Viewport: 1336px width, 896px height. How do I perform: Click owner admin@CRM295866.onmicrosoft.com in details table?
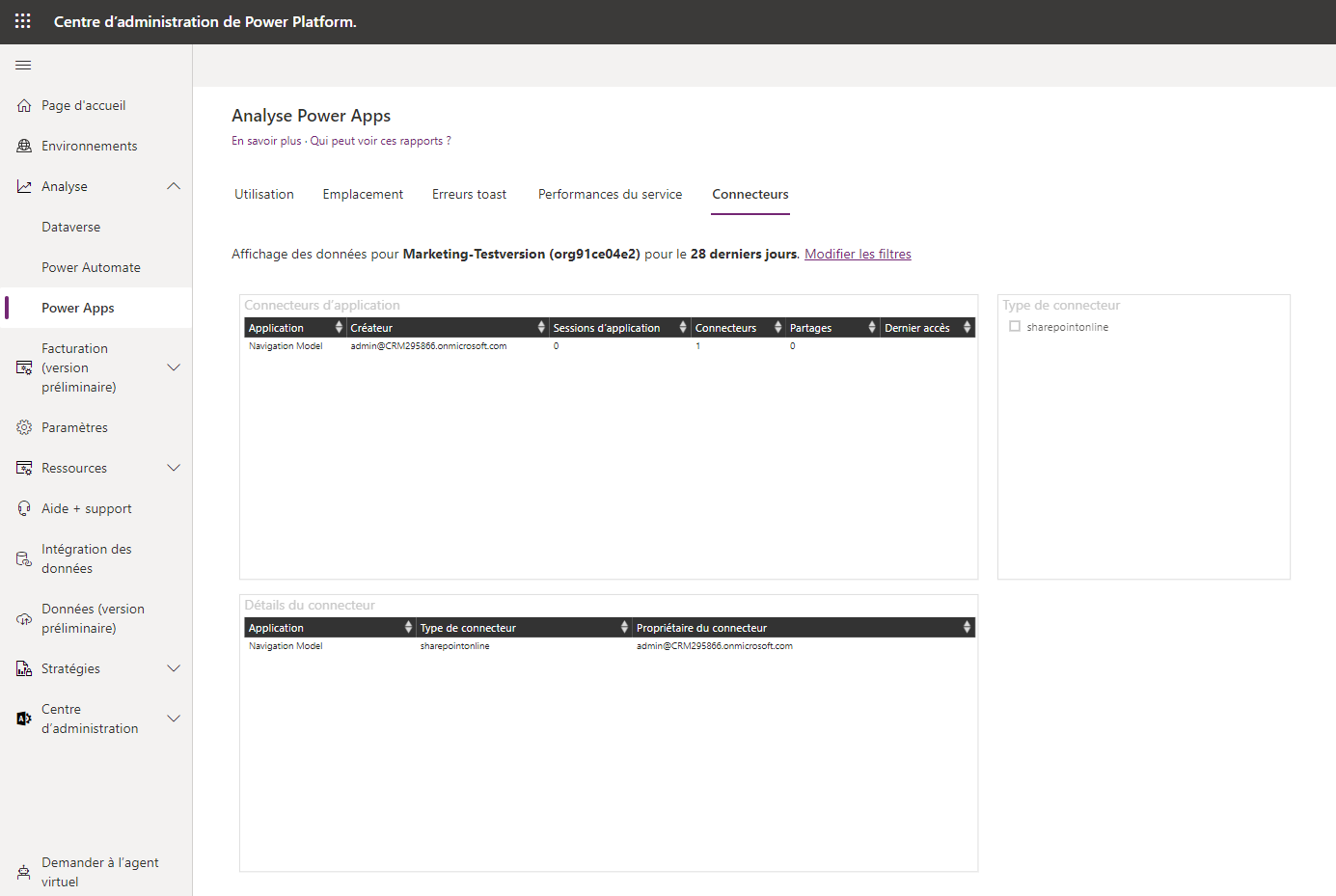pyautogui.click(x=715, y=646)
